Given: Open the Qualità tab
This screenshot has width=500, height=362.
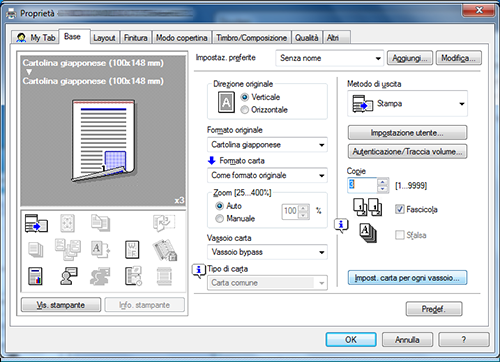Looking at the screenshot, I should click(x=307, y=38).
